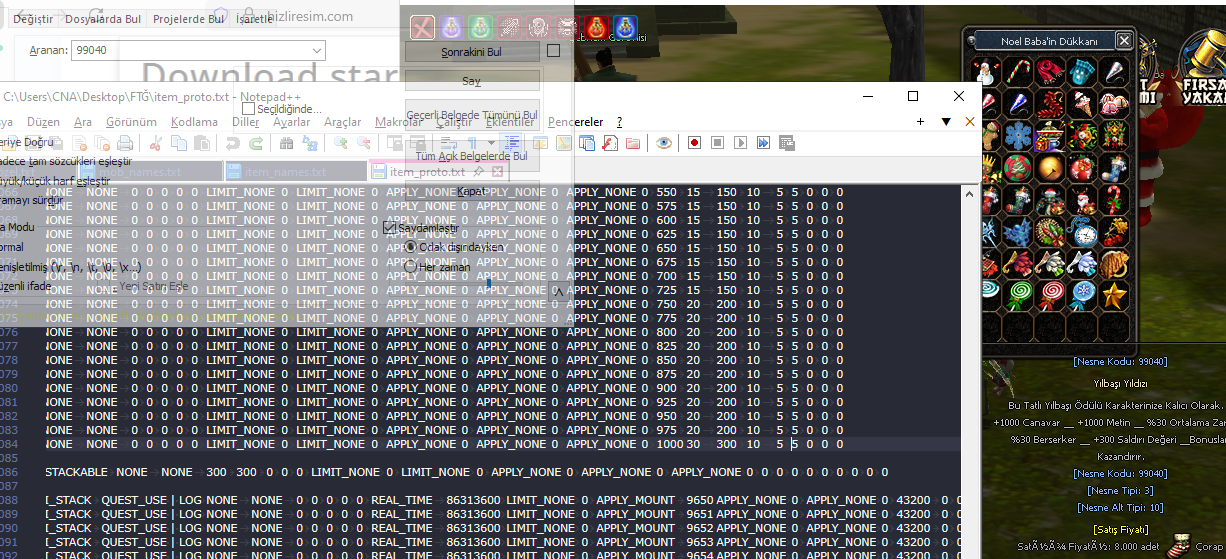
Task: Click the blue potion buff icon
Action: 626,27
